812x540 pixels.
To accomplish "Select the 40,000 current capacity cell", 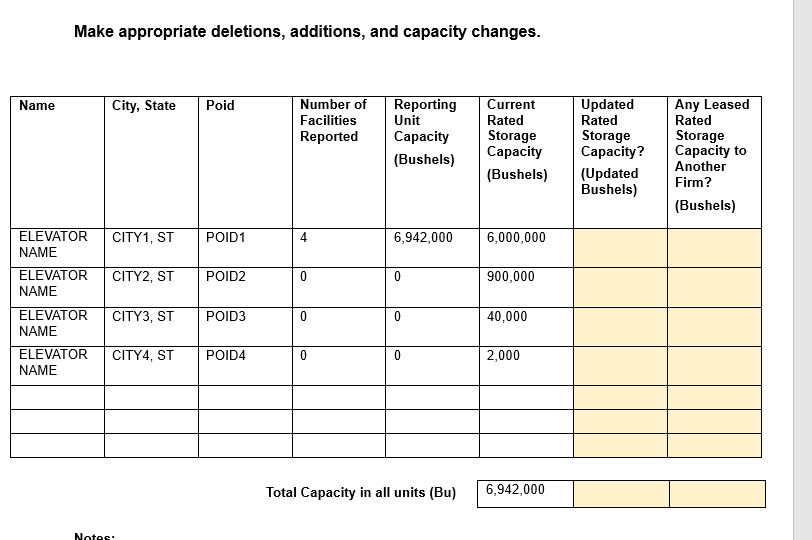I will coord(526,326).
